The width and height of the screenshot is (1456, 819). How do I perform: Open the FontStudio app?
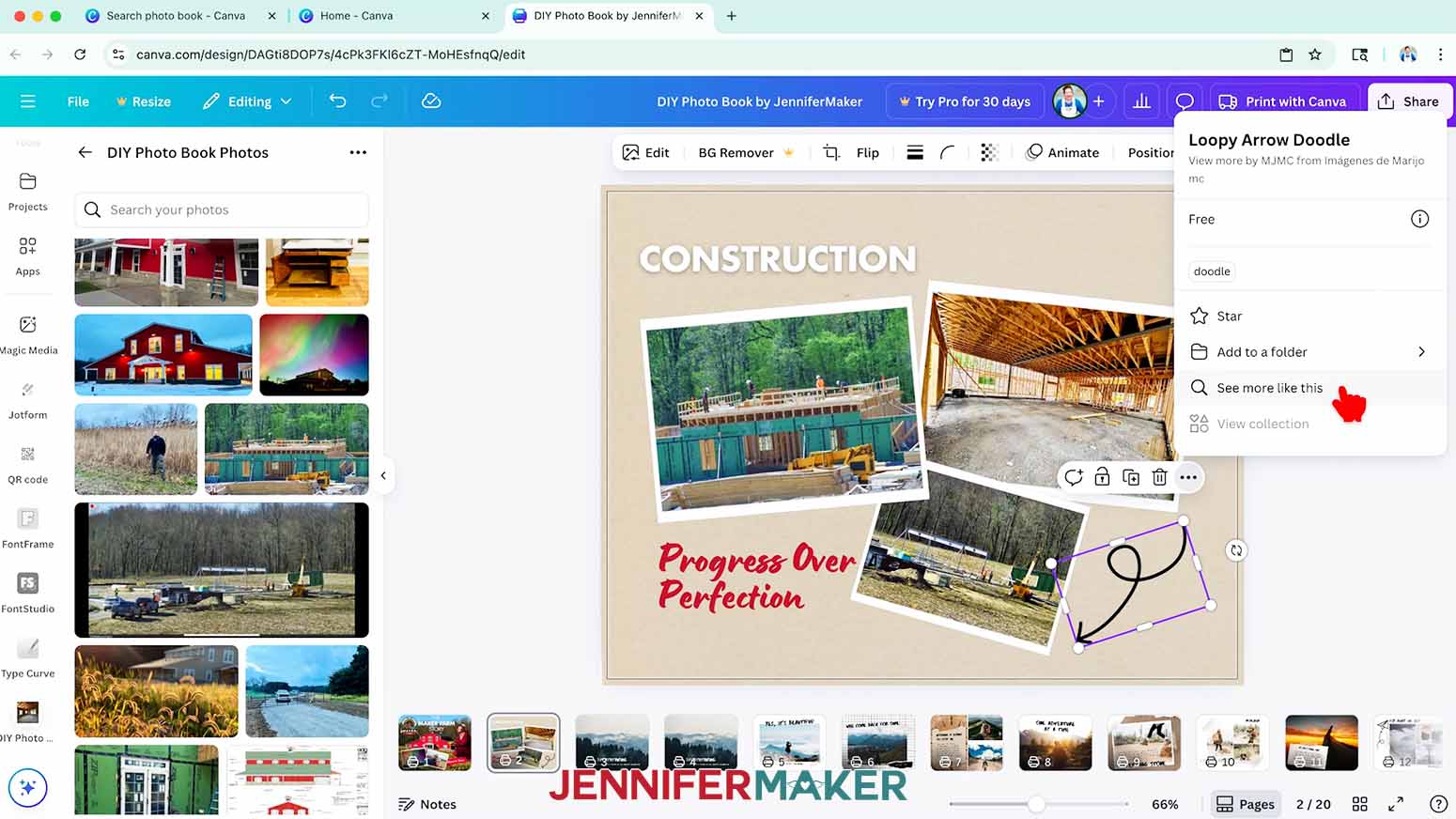(x=27, y=595)
